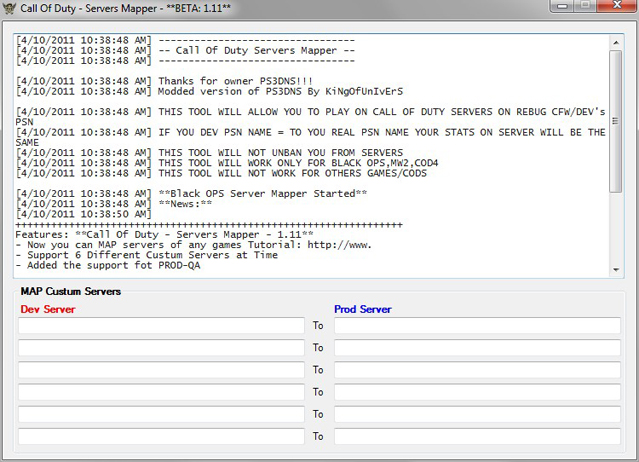Click 'Features: **Call Of Duty - Servers Mapper - 1.11**'
The height and width of the screenshot is (462, 639).
(164, 235)
